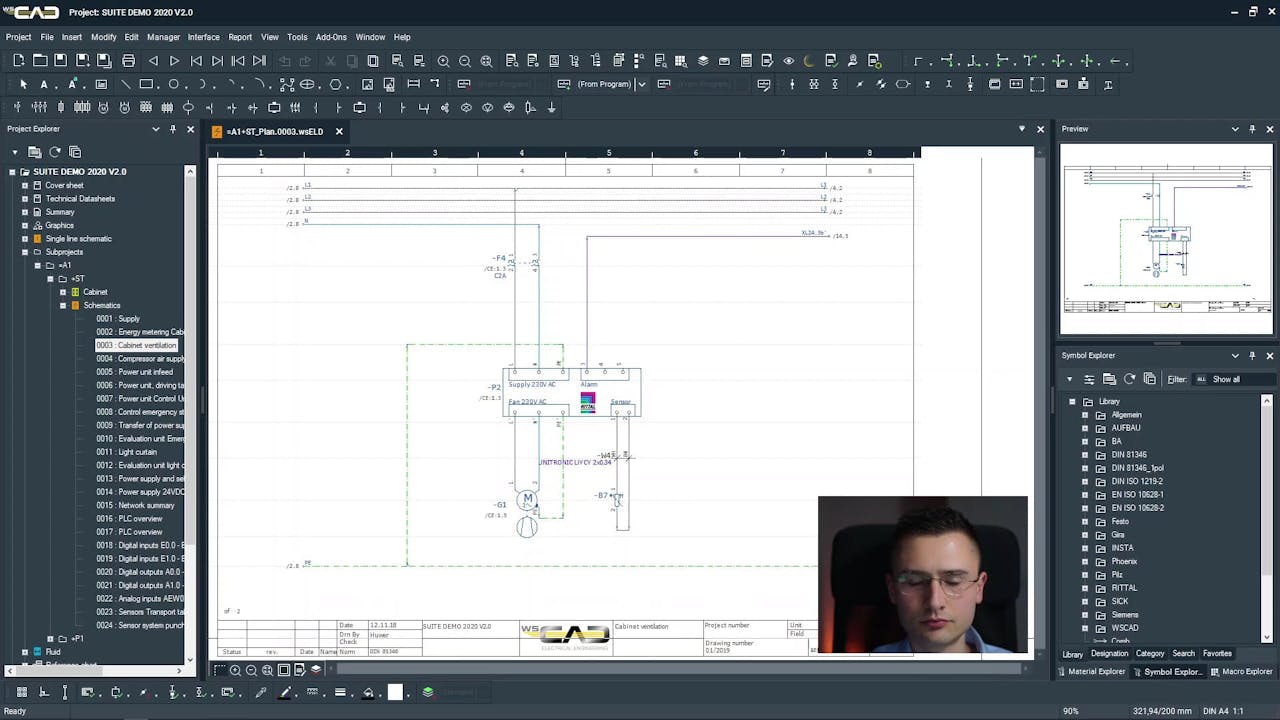Collapse the Subprojects tree node
Image resolution: width=1280 pixels, height=720 pixels.
[25, 252]
